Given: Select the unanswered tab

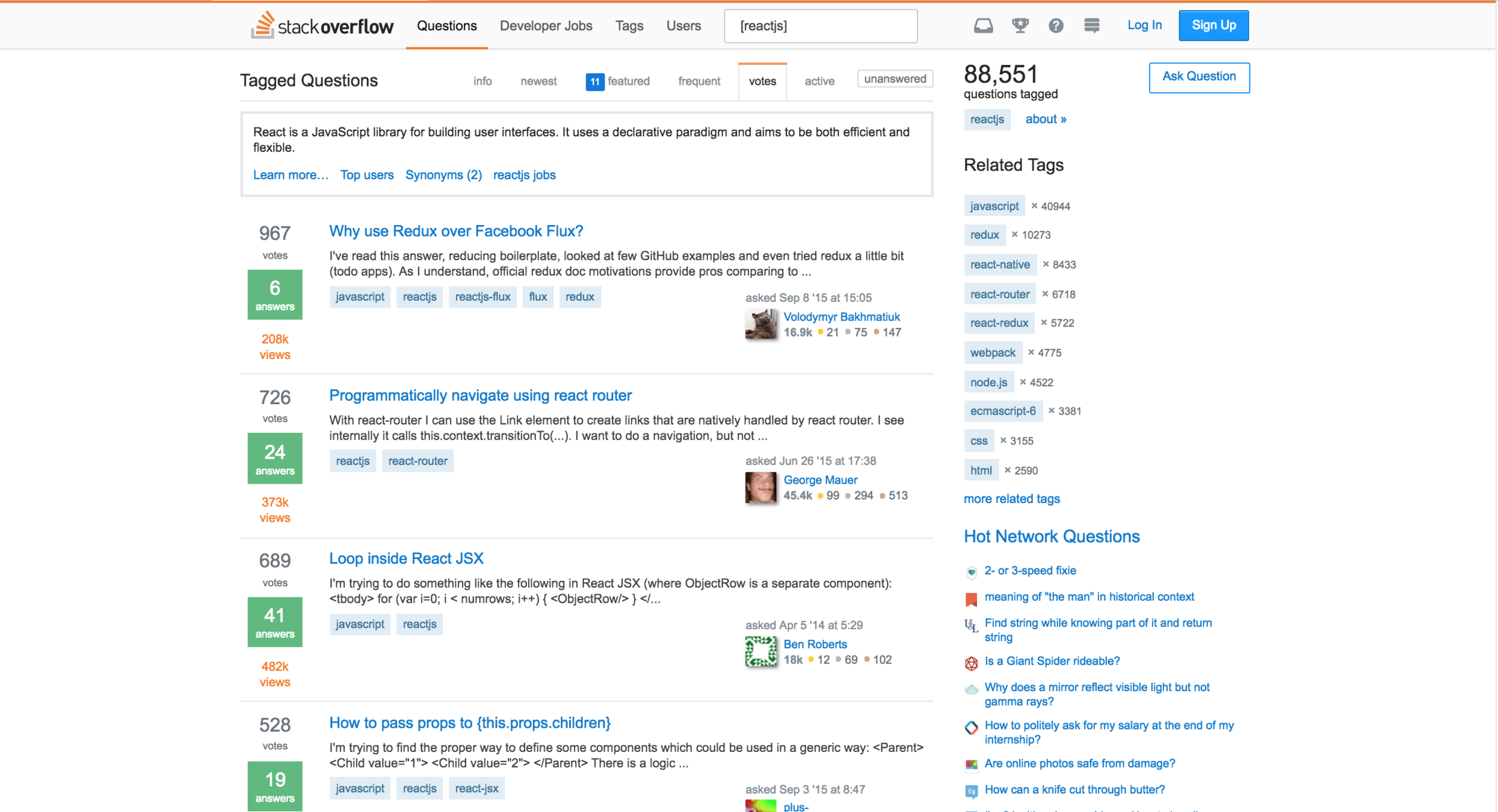Looking at the screenshot, I should point(895,79).
